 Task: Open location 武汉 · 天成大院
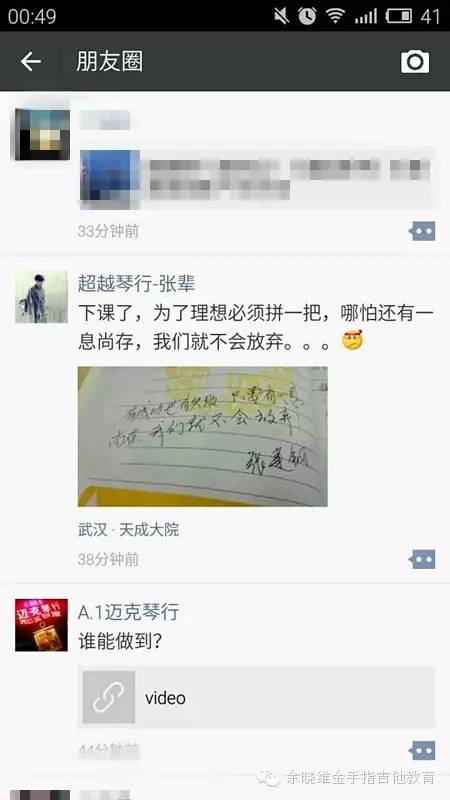[x=129, y=530]
